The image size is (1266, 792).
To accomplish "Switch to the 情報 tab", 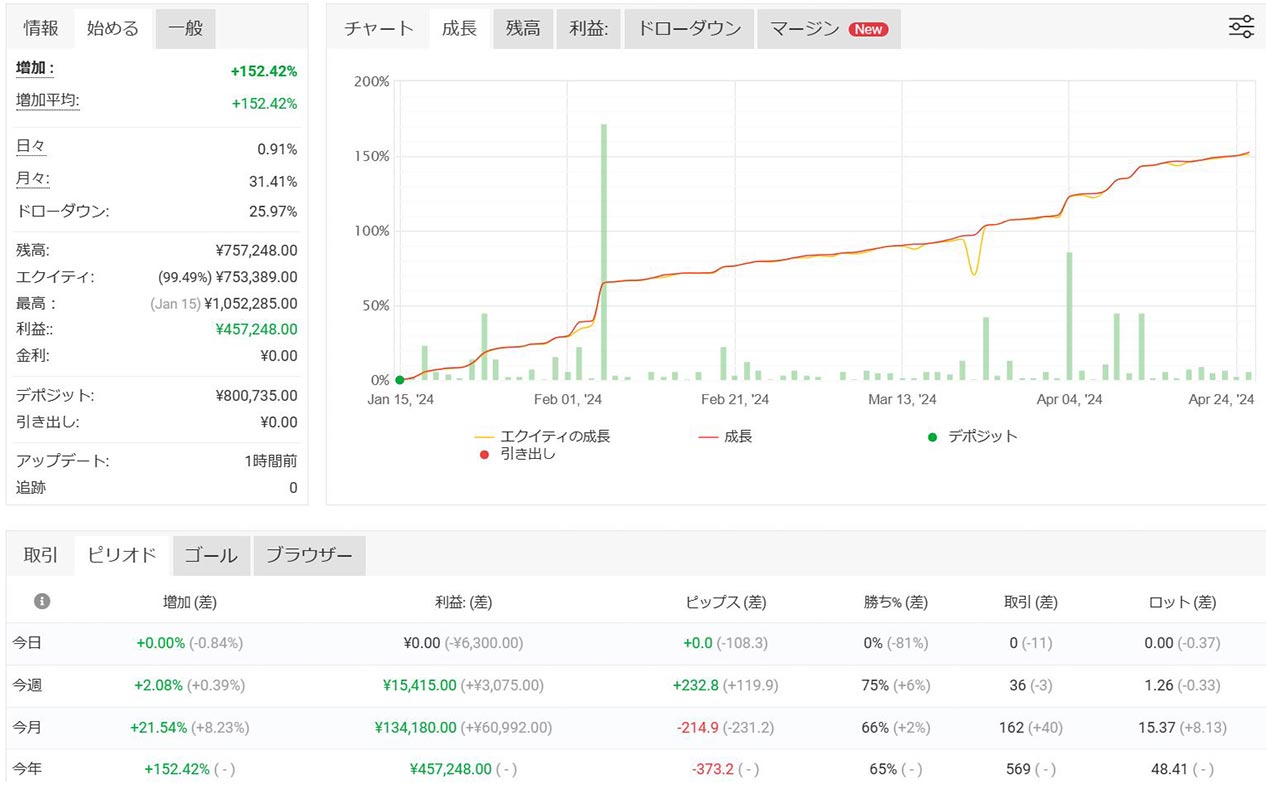I will click(x=41, y=29).
